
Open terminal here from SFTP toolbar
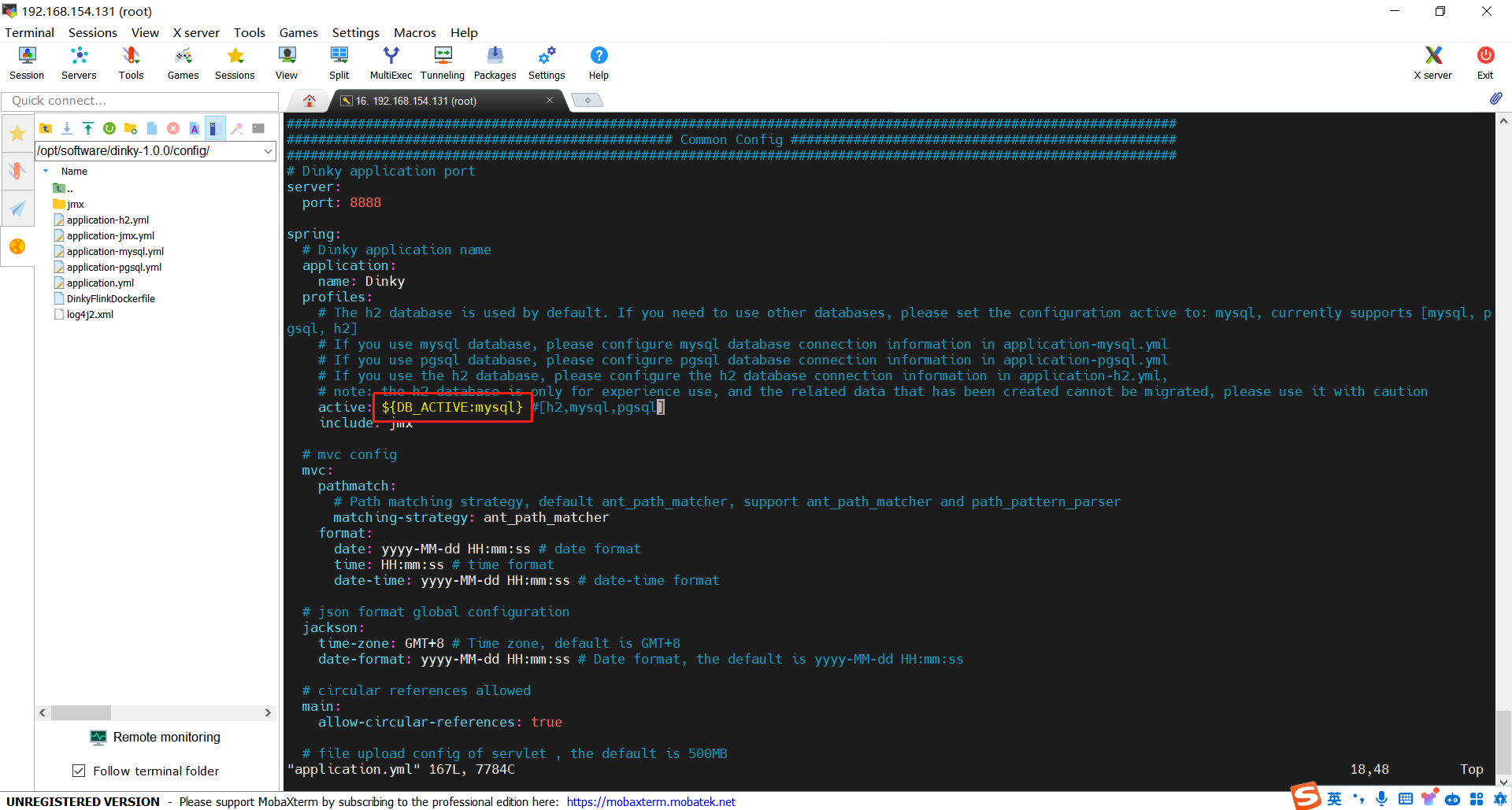[258, 128]
